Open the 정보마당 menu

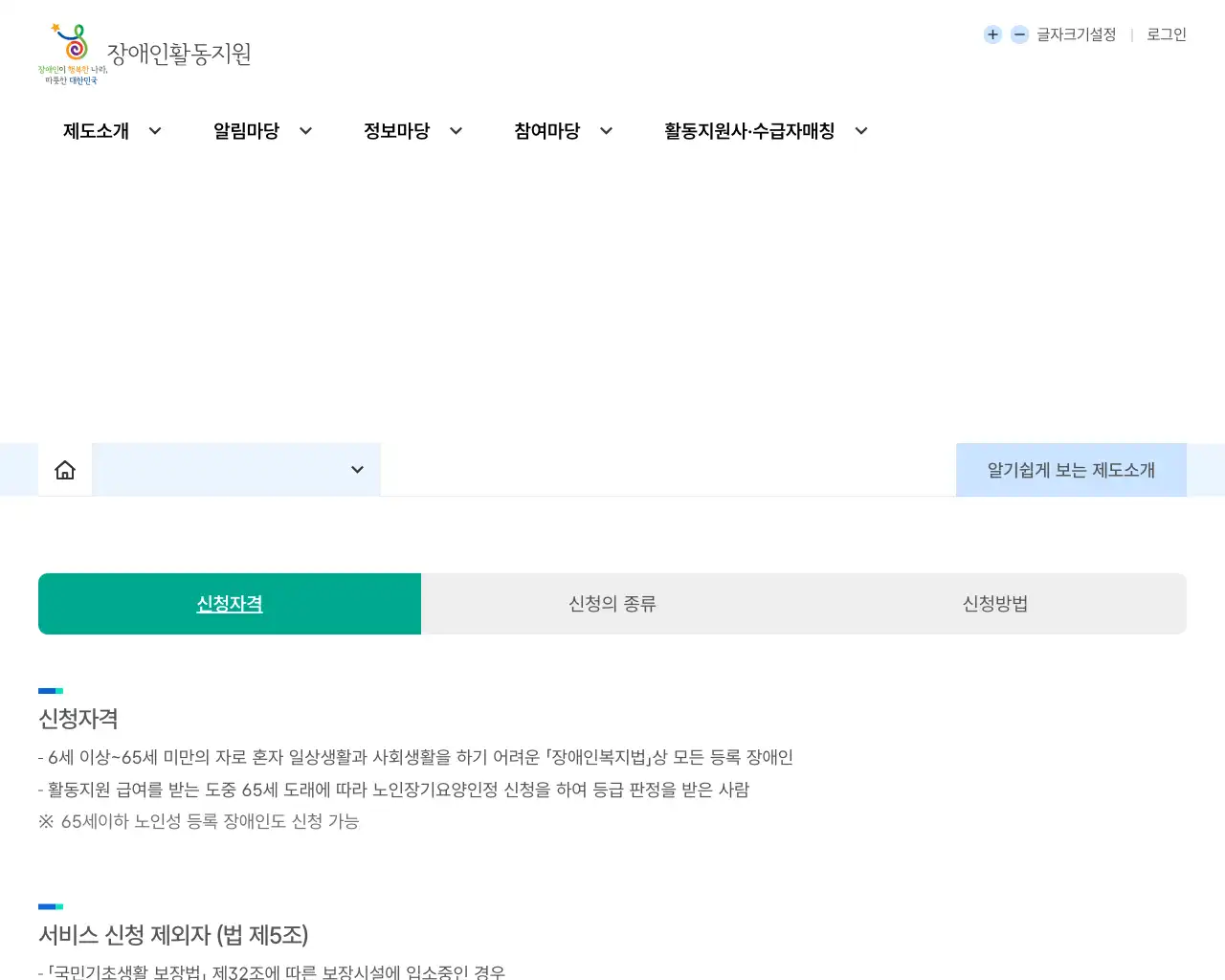pos(397,131)
